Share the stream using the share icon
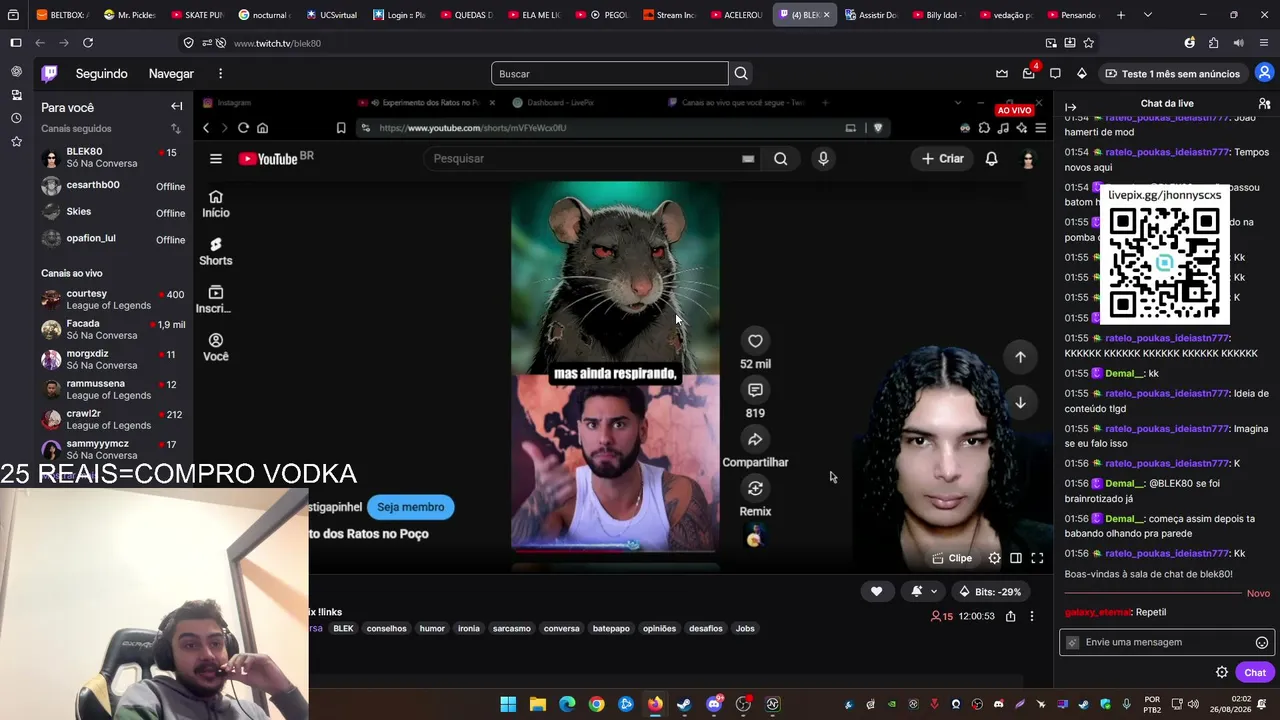Image resolution: width=1280 pixels, height=720 pixels. (1011, 616)
